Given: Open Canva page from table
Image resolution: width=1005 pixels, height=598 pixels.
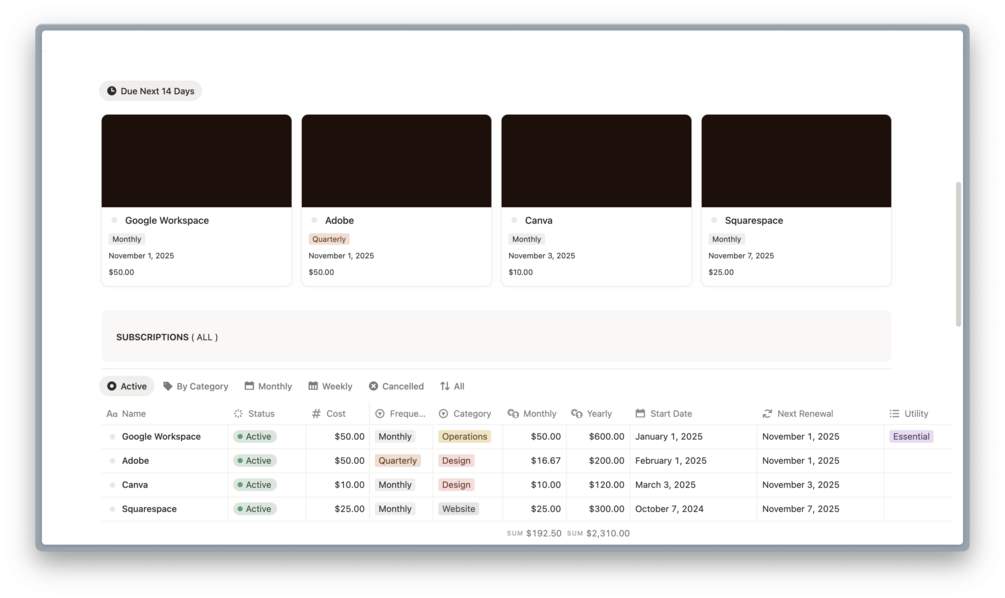Looking at the screenshot, I should coord(135,485).
